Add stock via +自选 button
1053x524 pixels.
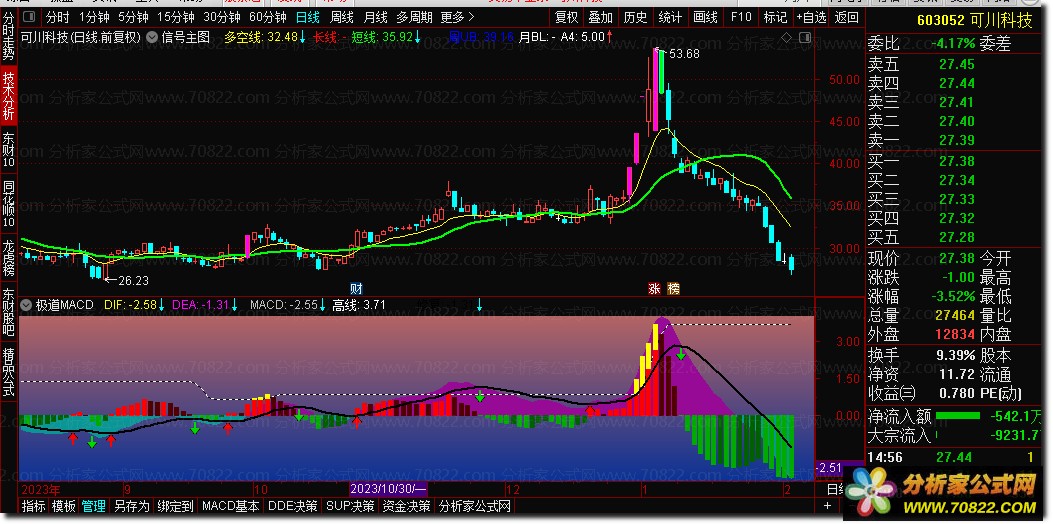coord(812,17)
